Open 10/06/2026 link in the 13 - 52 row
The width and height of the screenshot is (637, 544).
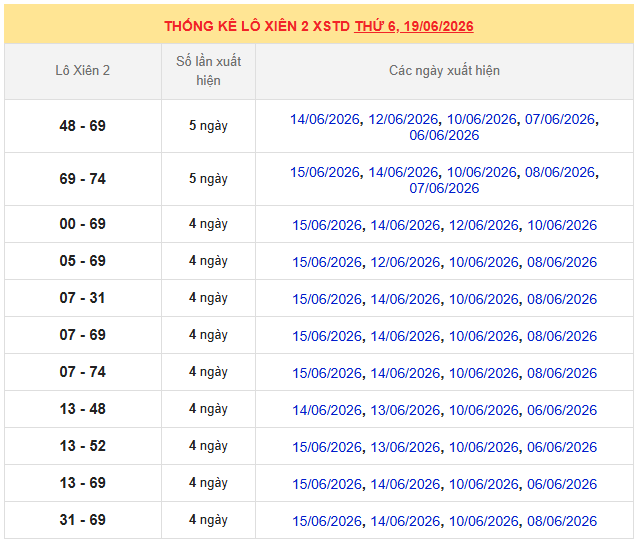(484, 447)
